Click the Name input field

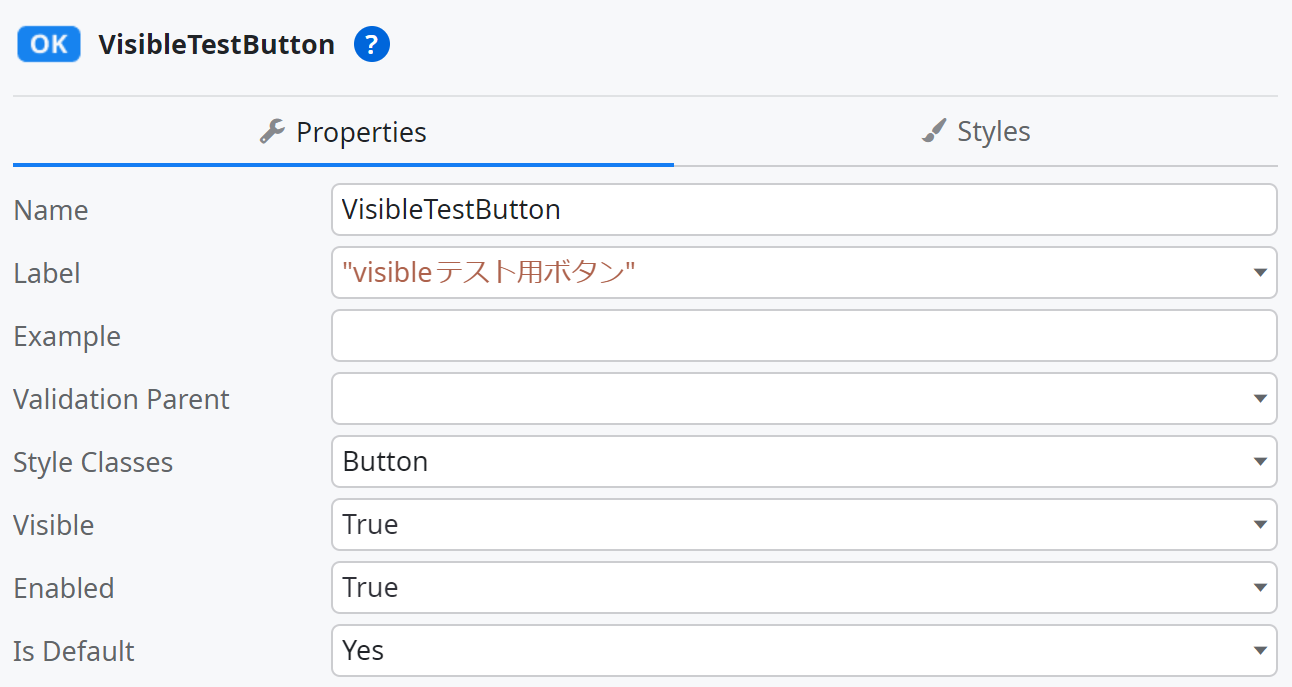click(x=803, y=210)
